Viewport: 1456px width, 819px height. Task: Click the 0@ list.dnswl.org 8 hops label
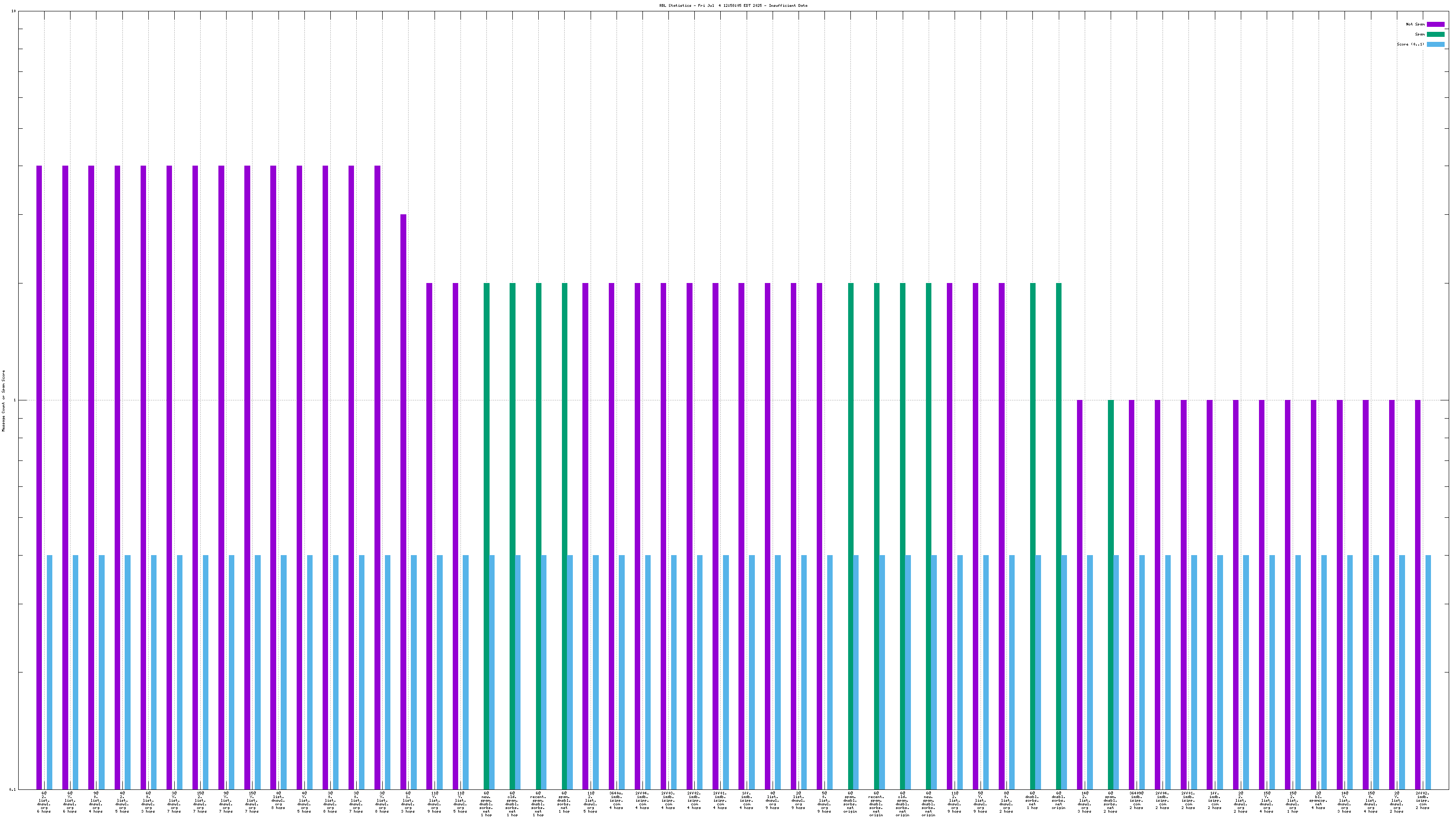[278, 800]
